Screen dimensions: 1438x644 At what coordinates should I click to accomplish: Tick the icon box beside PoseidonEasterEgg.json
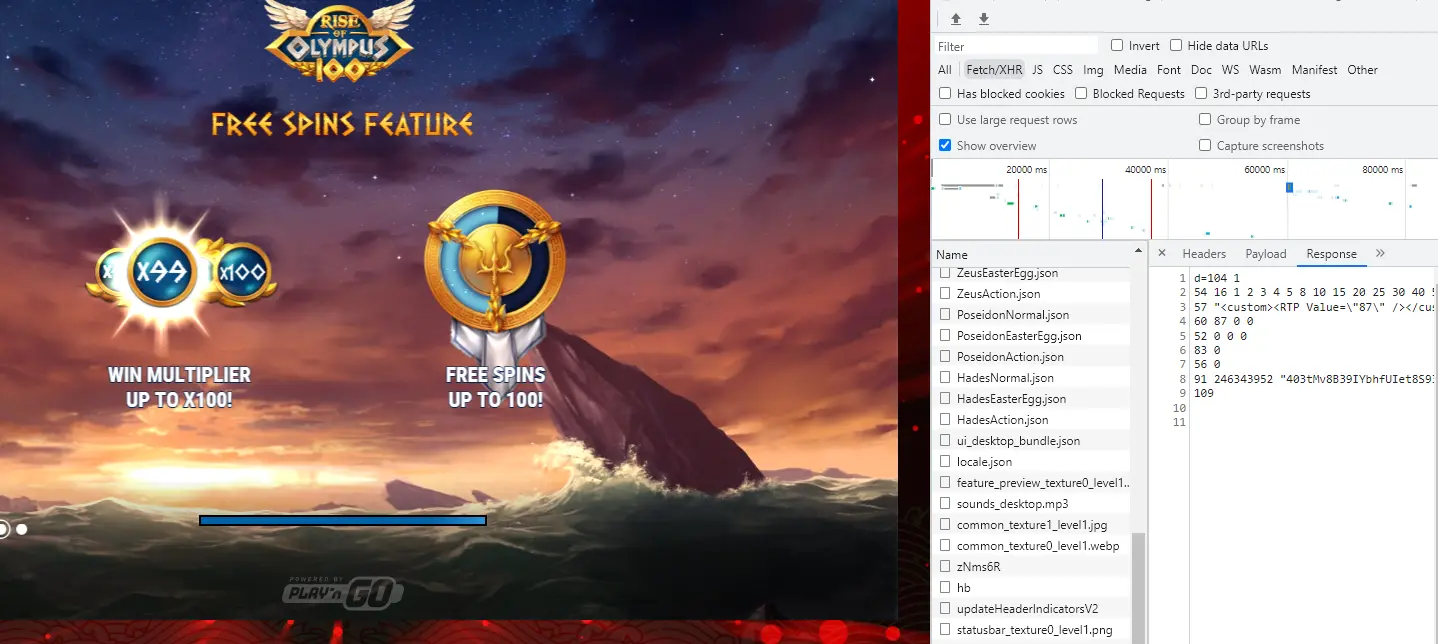coord(945,336)
